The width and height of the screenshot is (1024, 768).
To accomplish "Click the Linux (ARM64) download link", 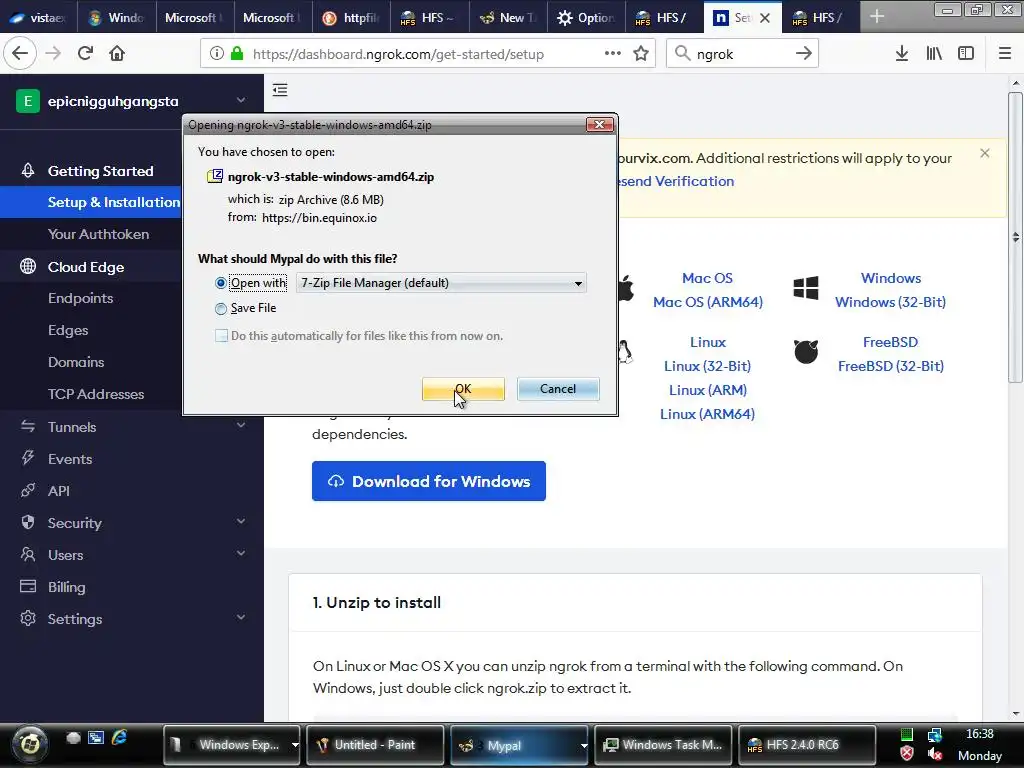I will click(x=707, y=414).
